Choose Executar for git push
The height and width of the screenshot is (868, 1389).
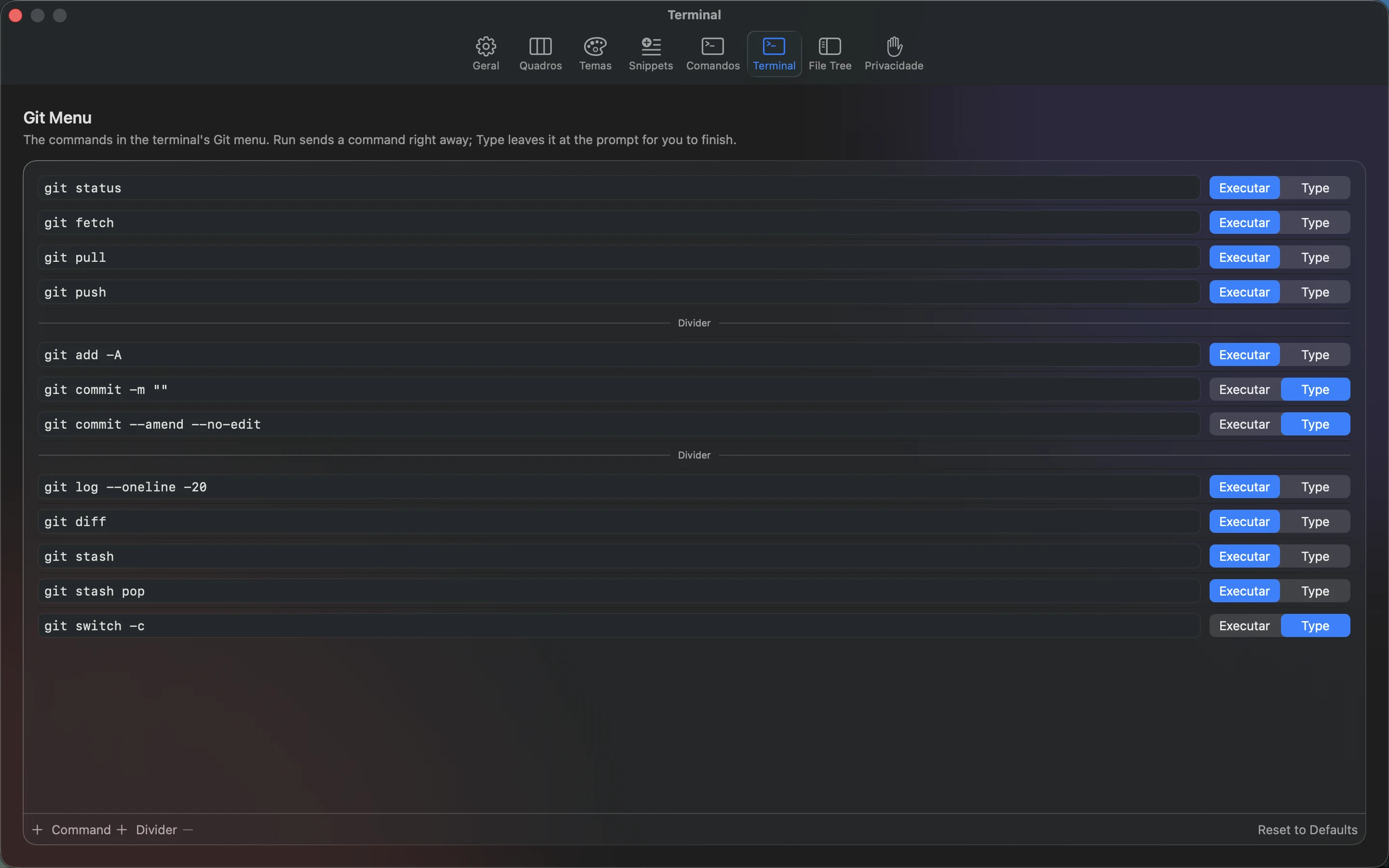(x=1244, y=292)
